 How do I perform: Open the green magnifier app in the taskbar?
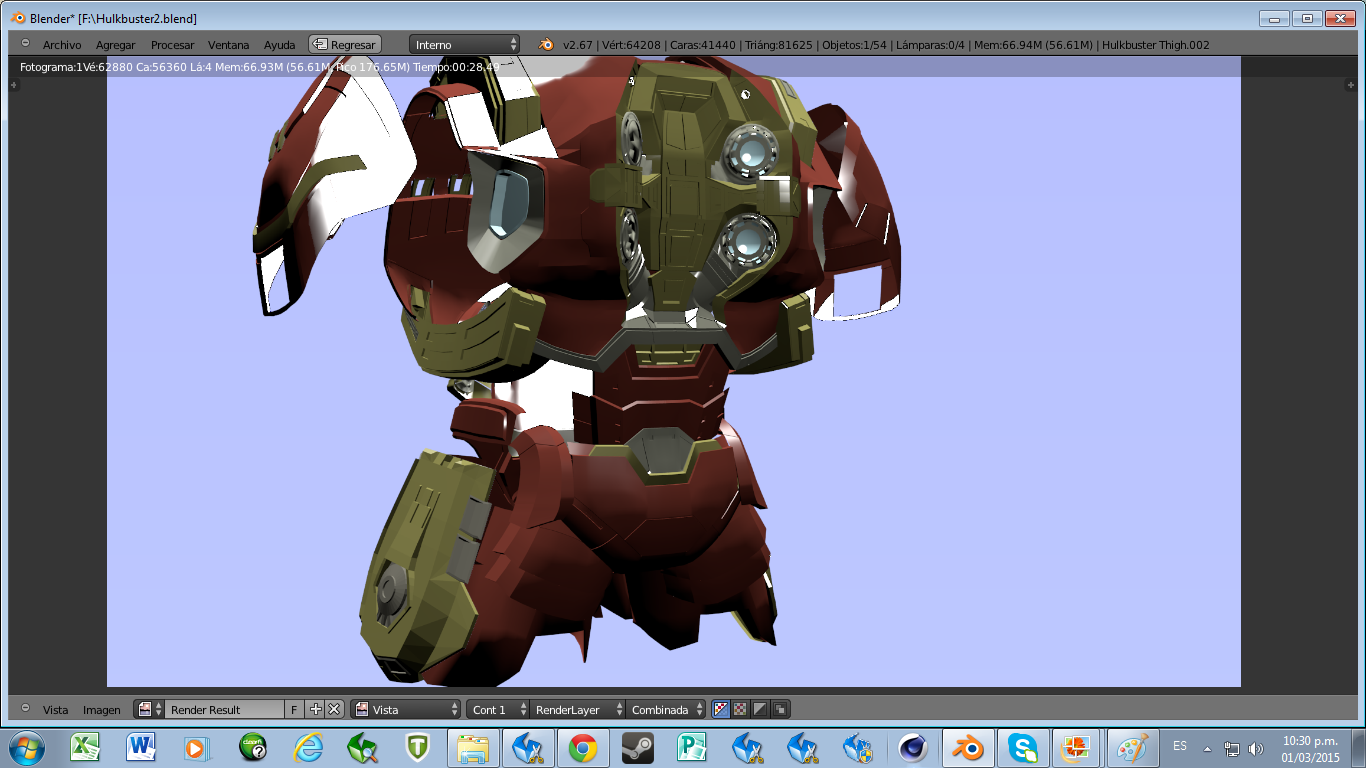(x=362, y=747)
